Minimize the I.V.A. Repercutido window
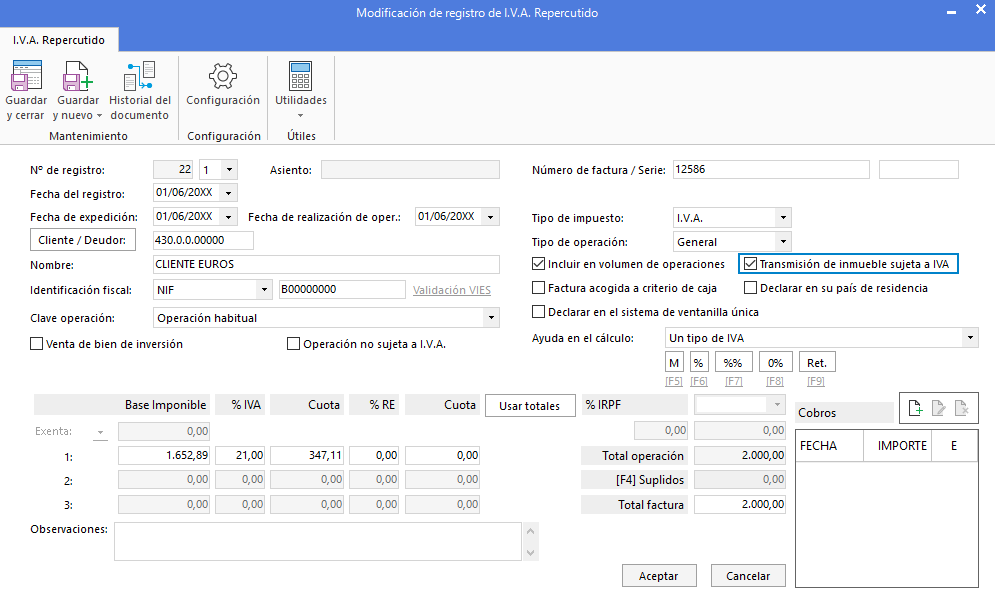 [x=951, y=13]
